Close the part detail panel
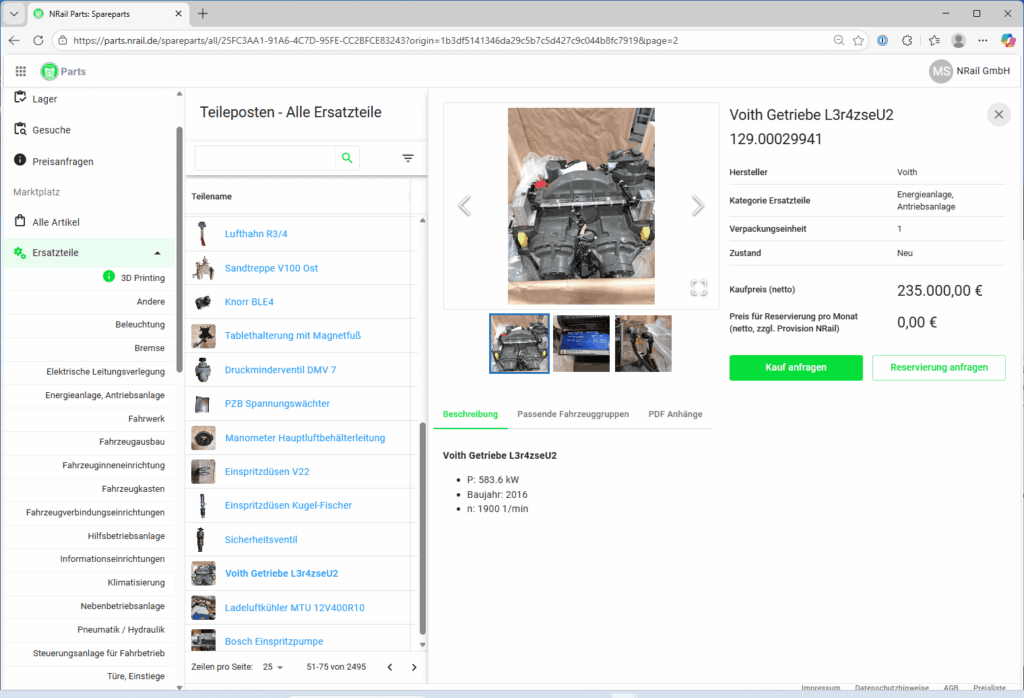 tap(998, 114)
